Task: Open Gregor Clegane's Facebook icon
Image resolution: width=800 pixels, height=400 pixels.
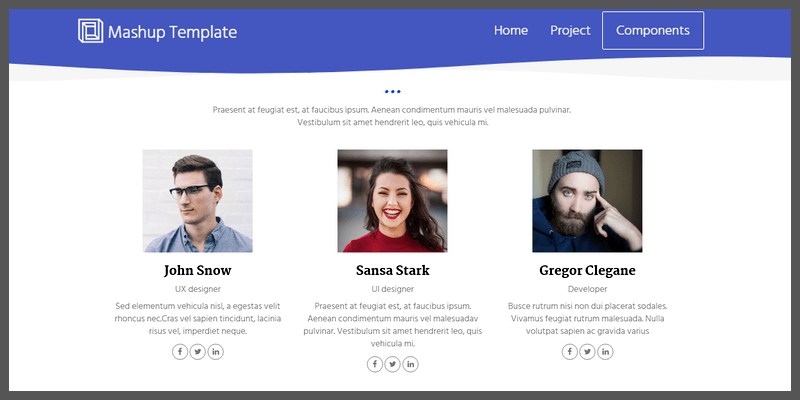Action: [570, 352]
